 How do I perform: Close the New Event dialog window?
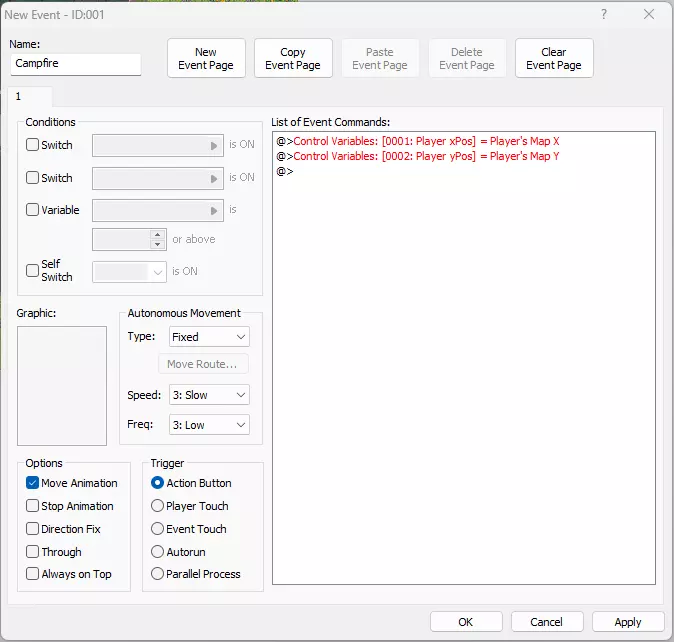[x=649, y=15]
